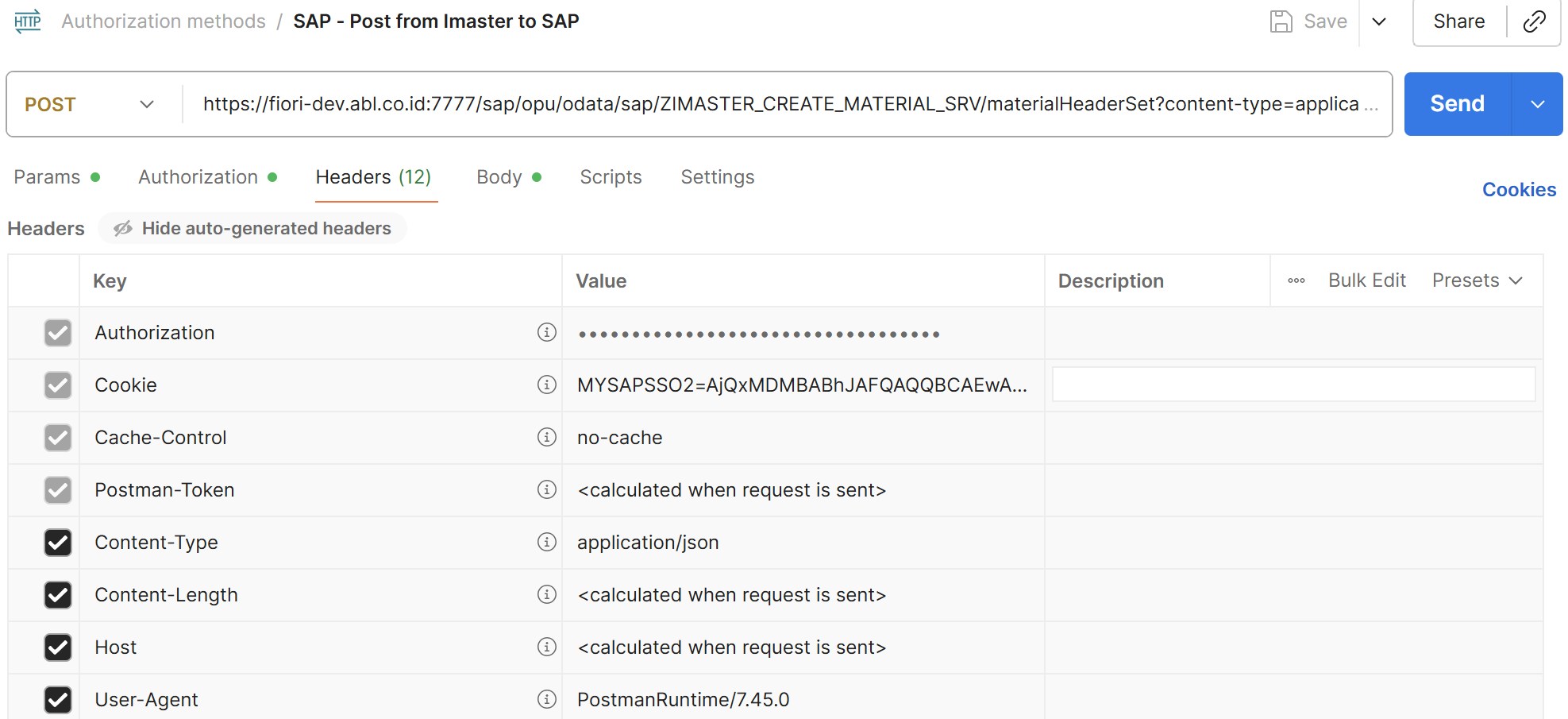Open the Send button dropdown arrow

tap(1538, 104)
